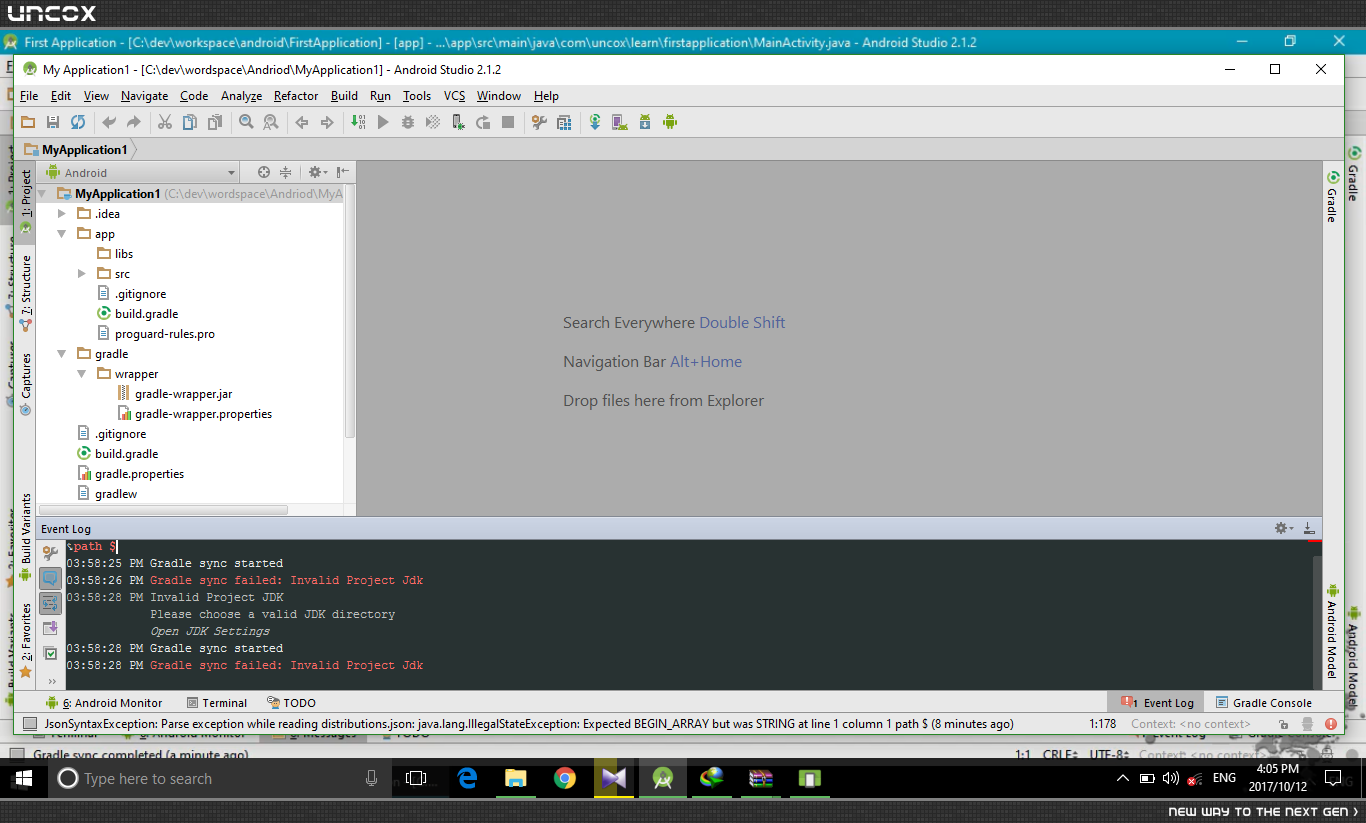Click the Cut scissors icon

[165, 122]
